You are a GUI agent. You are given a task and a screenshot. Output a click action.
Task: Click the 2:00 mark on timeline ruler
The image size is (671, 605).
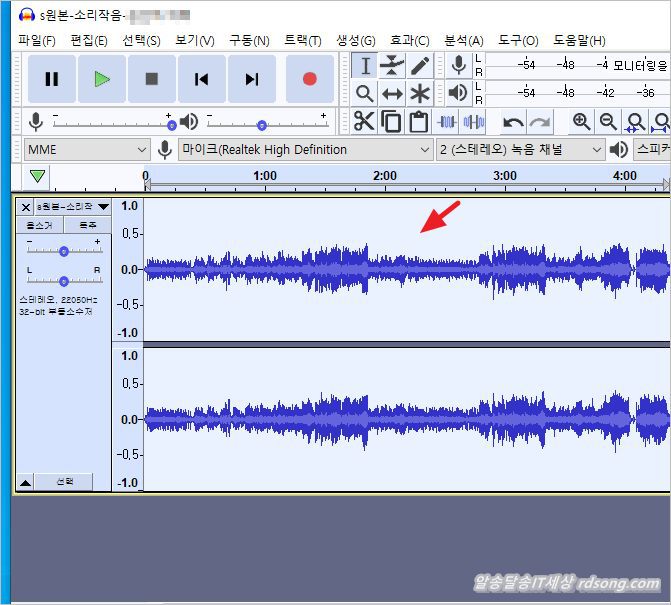coord(385,176)
